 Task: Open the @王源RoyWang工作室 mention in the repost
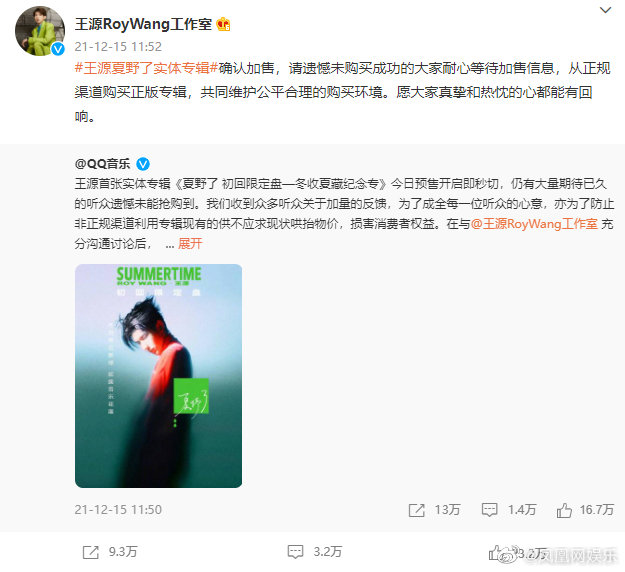[534, 224]
